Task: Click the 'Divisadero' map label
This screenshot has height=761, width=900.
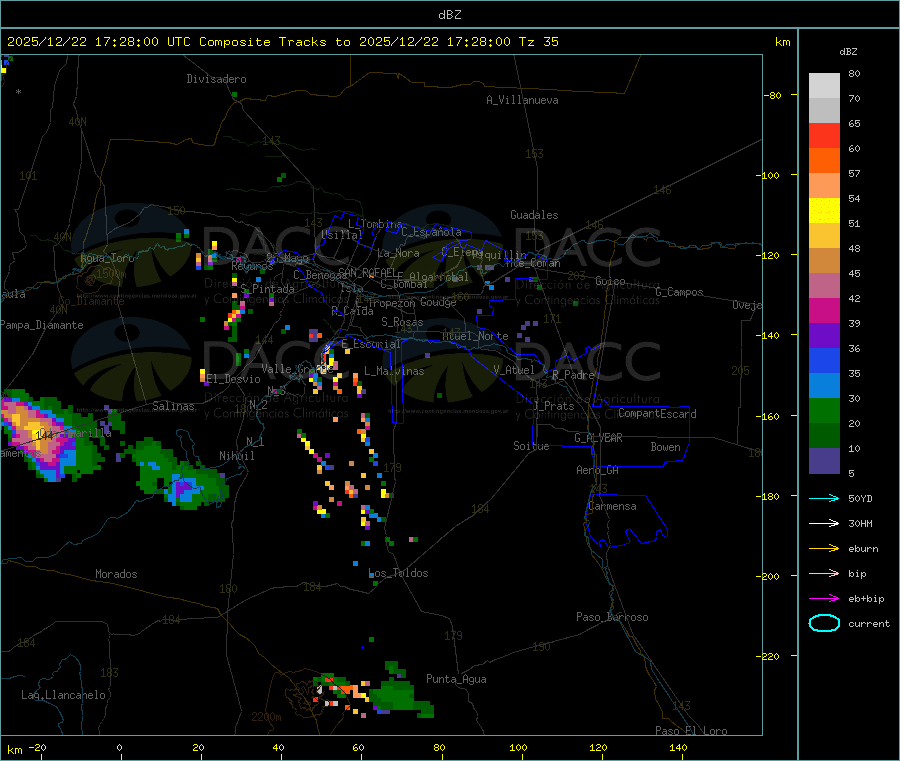Action: (216, 79)
